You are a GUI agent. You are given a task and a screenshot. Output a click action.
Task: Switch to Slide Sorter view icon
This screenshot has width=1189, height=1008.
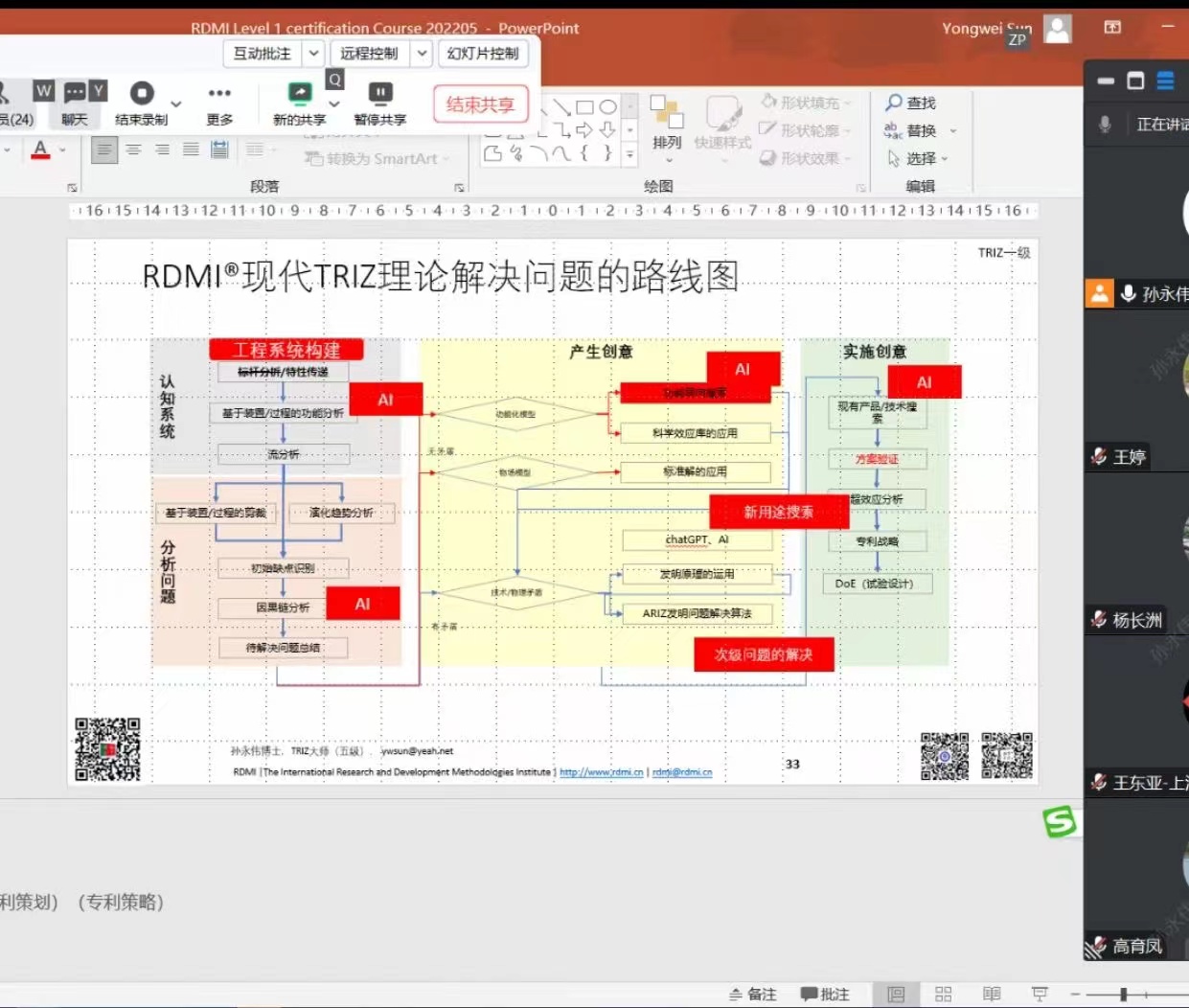[943, 994]
